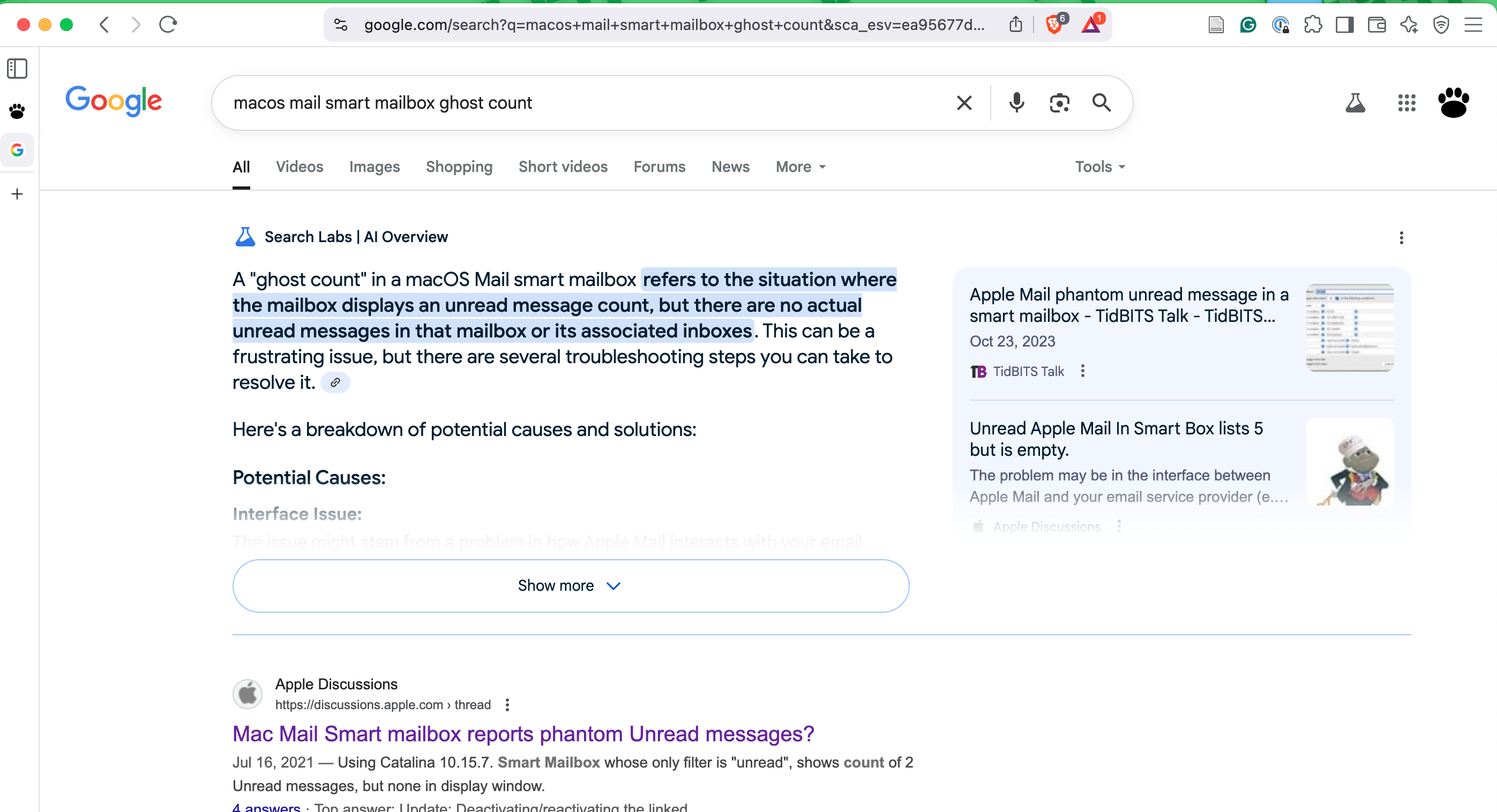
Task: Open the browser extensions puzzle icon
Action: (1312, 25)
